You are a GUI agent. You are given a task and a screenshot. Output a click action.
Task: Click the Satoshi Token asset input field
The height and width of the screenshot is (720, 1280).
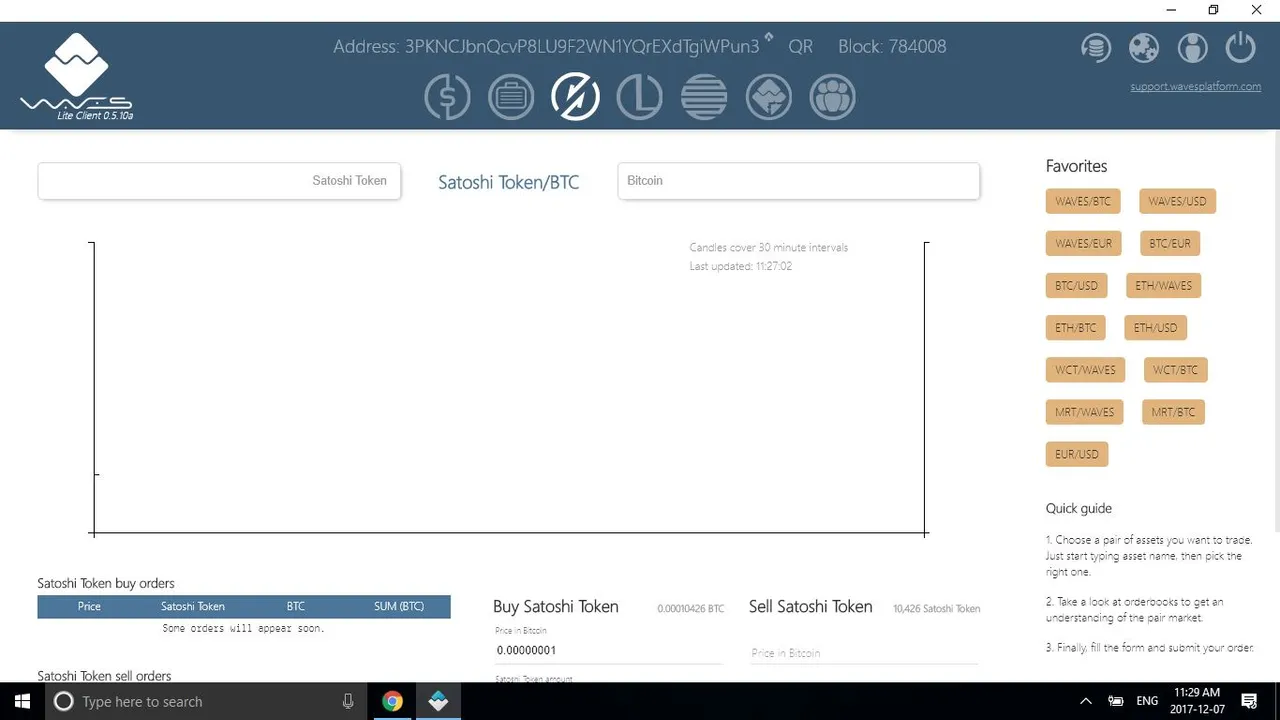(x=219, y=181)
